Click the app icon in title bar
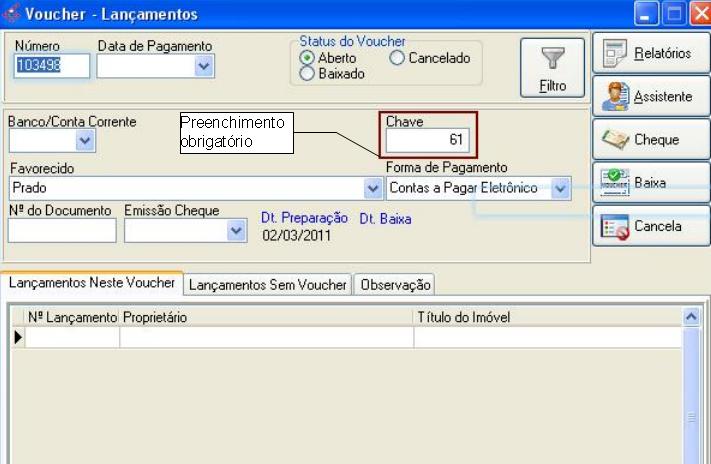Screen dimensions: 711x464 pos(12,15)
